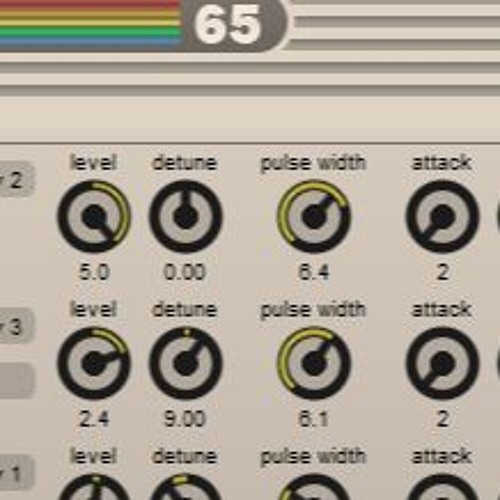Click the detune knob showing 9.00

point(185,363)
